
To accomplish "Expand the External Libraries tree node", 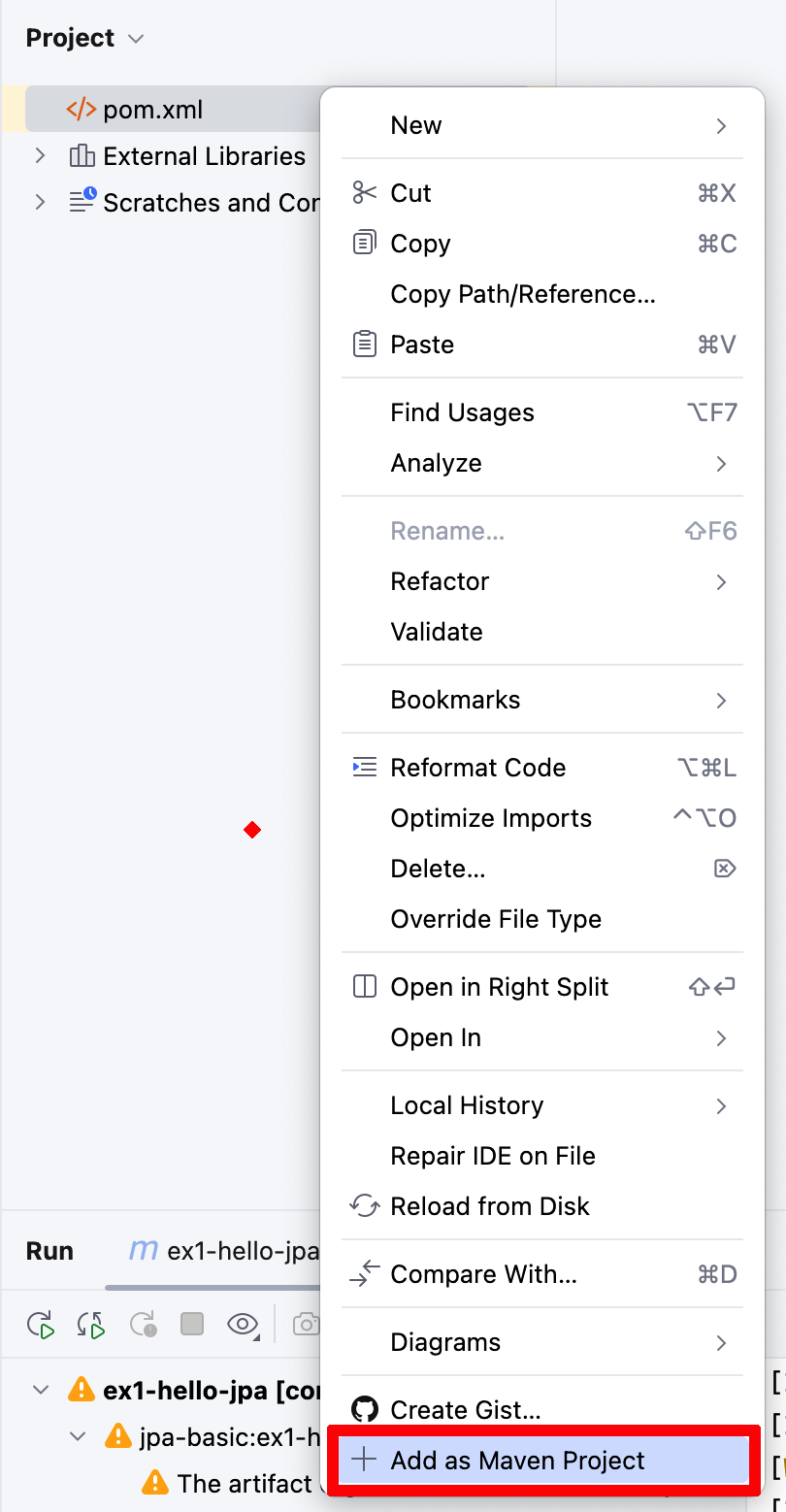I will pos(40,156).
